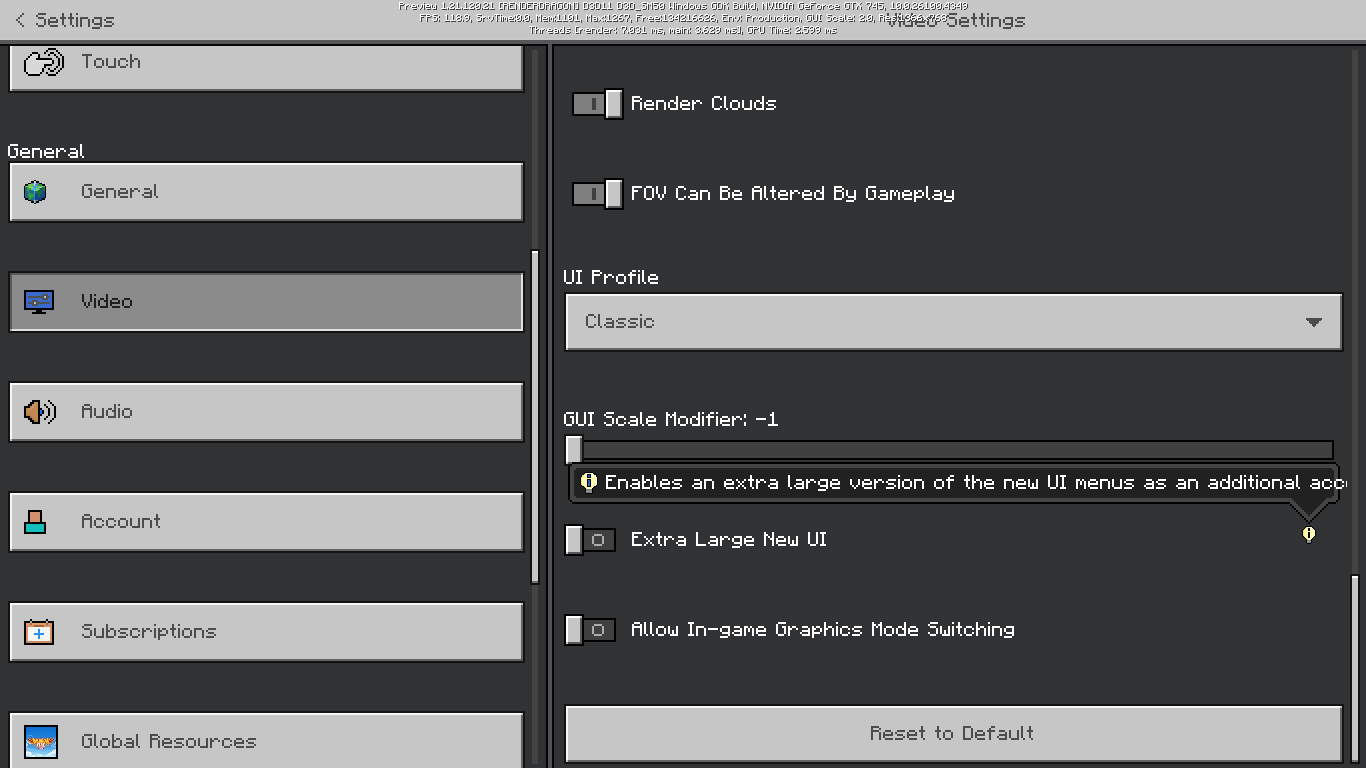
Task: Click the info bulb beside Extra Large New UI
Action: tap(1309, 534)
